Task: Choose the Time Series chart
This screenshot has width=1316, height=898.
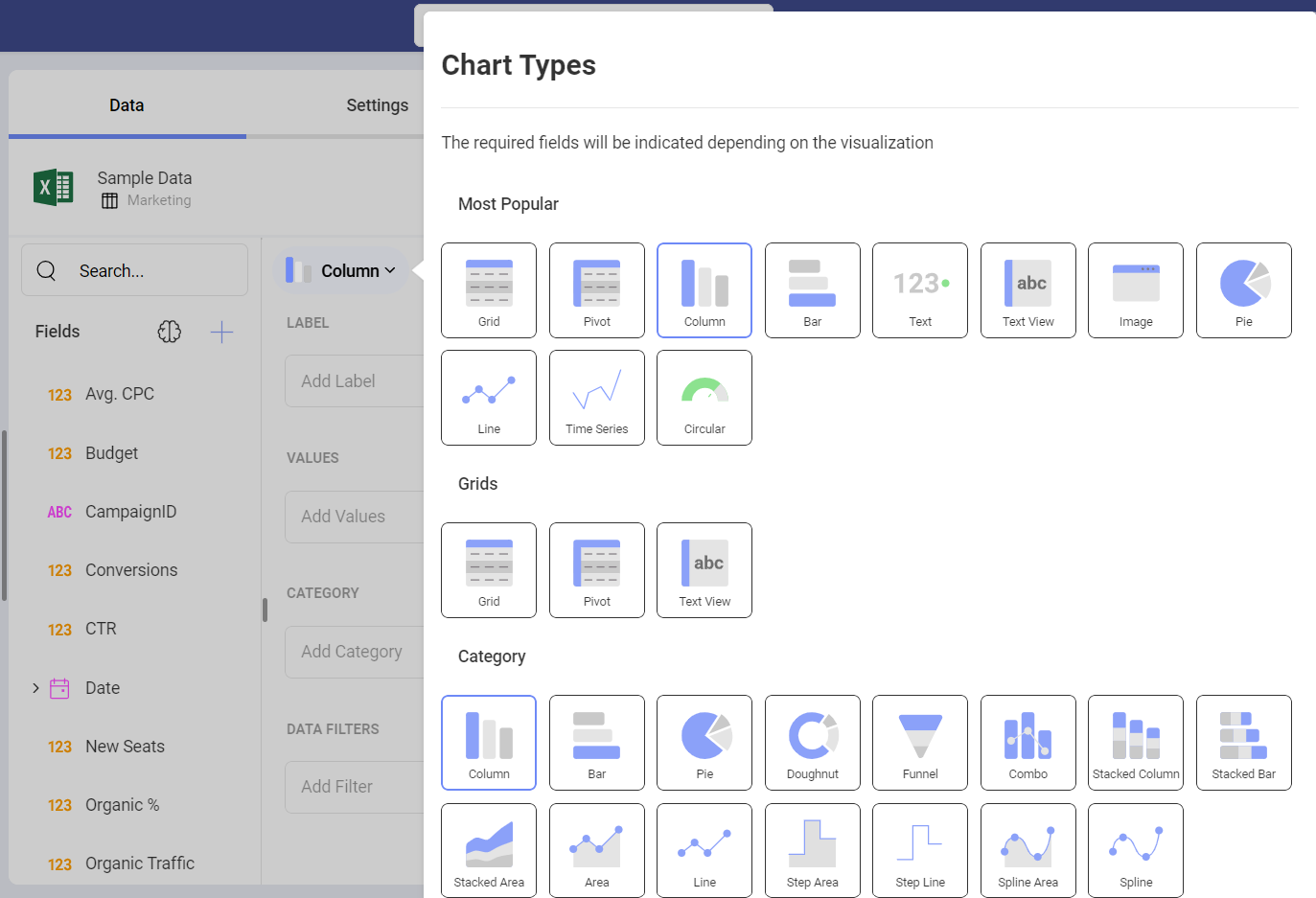Action: pyautogui.click(x=597, y=398)
